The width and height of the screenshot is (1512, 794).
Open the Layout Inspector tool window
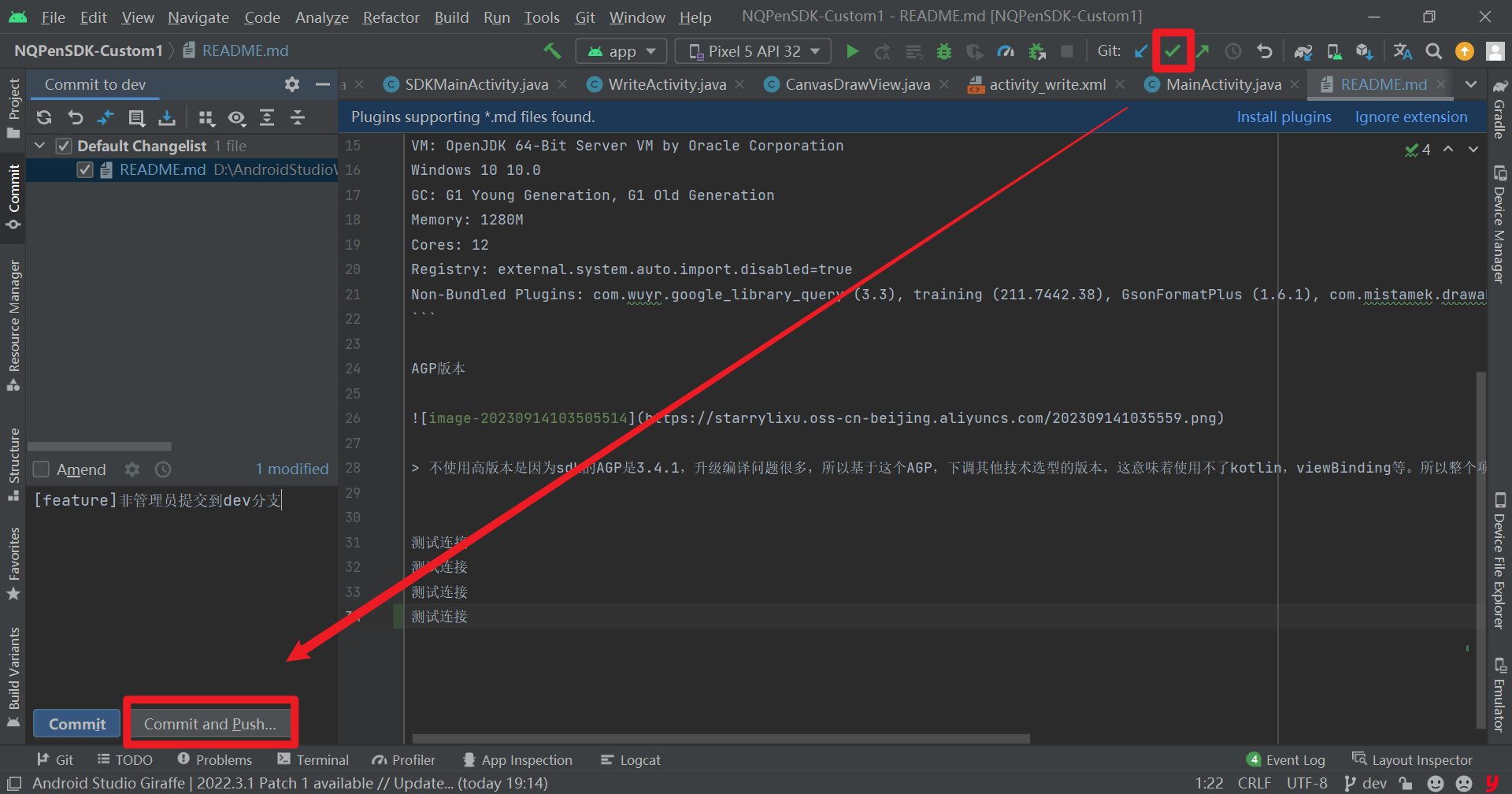click(1412, 760)
